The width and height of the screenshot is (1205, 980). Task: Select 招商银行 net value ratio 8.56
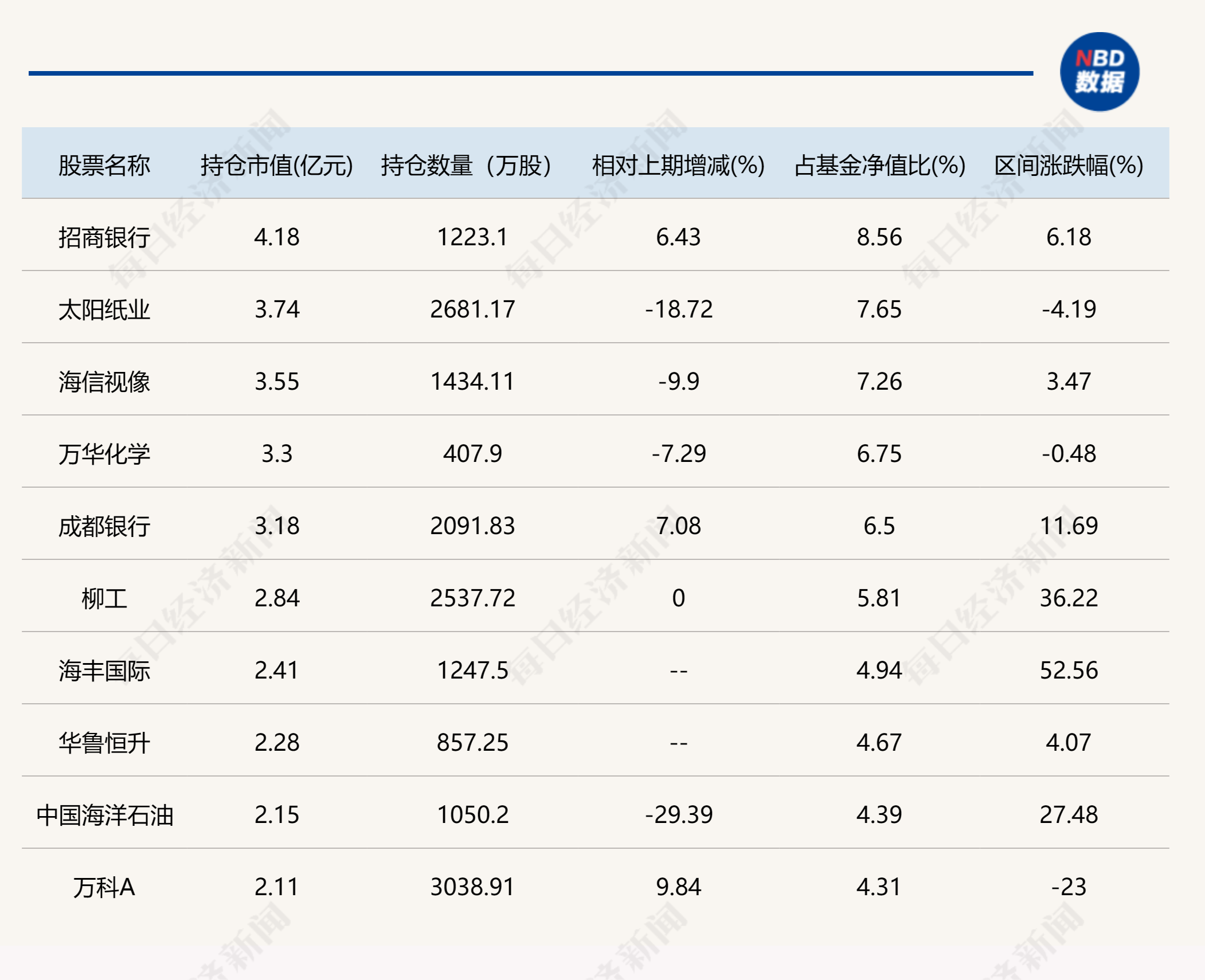click(879, 237)
